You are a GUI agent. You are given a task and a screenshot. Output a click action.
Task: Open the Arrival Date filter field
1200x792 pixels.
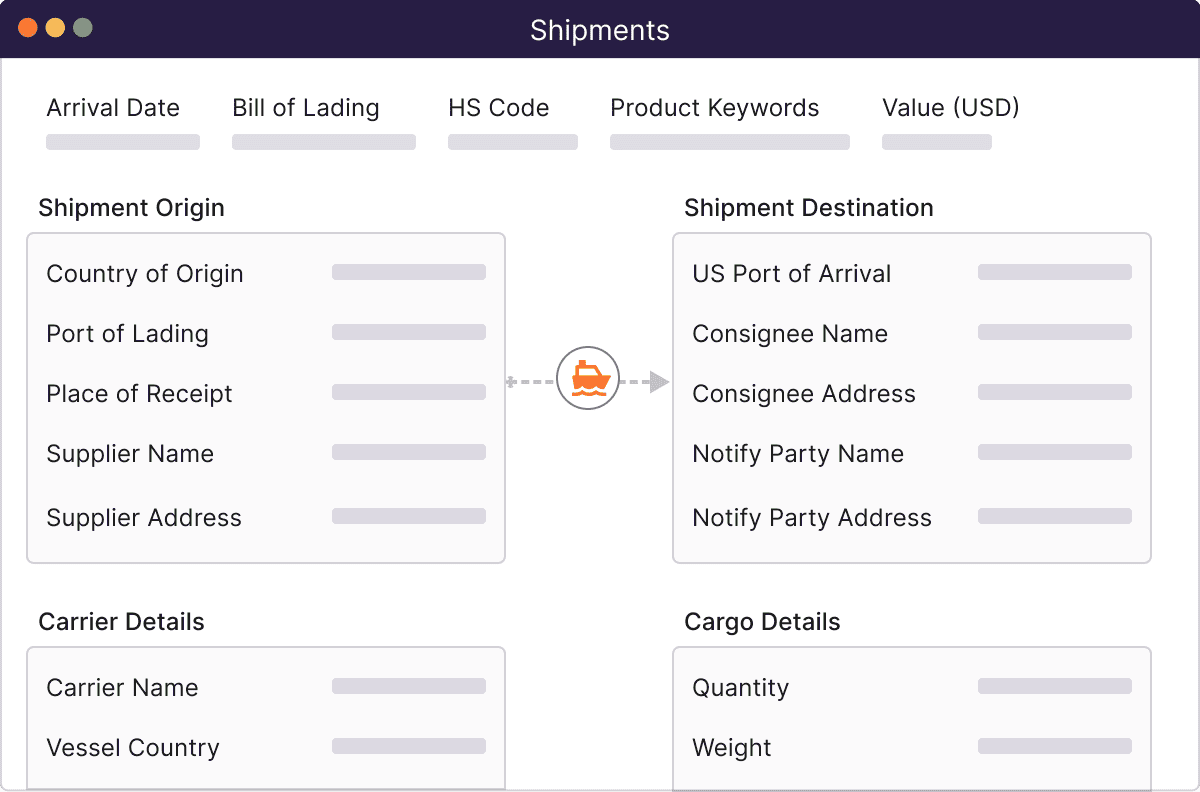coord(122,141)
